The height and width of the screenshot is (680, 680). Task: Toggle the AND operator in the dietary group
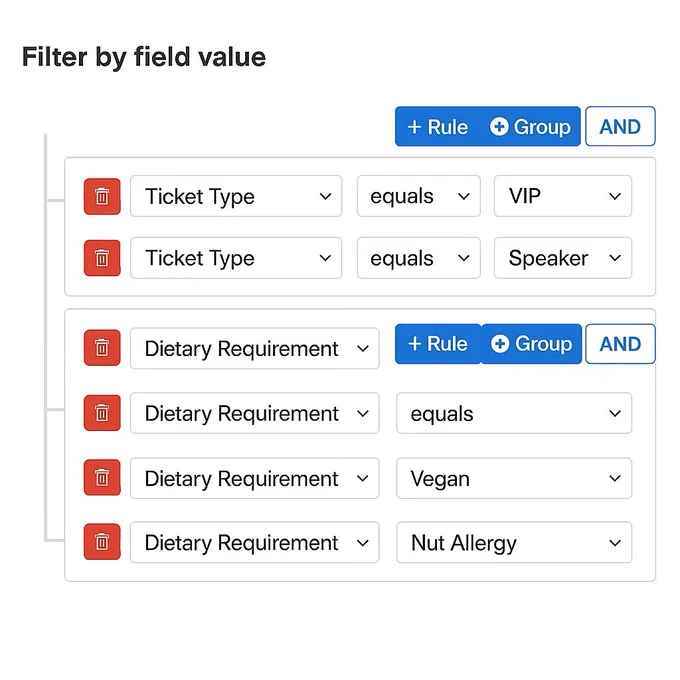(620, 344)
